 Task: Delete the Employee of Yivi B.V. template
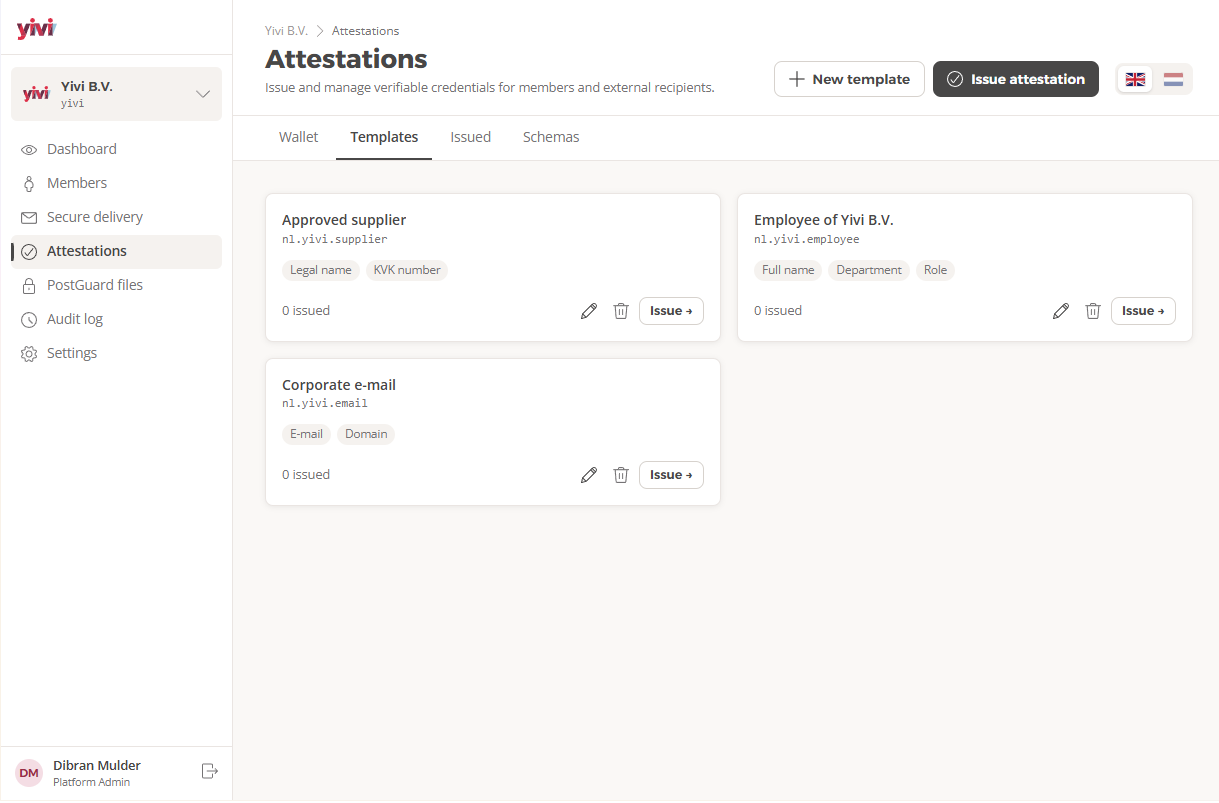1093,311
